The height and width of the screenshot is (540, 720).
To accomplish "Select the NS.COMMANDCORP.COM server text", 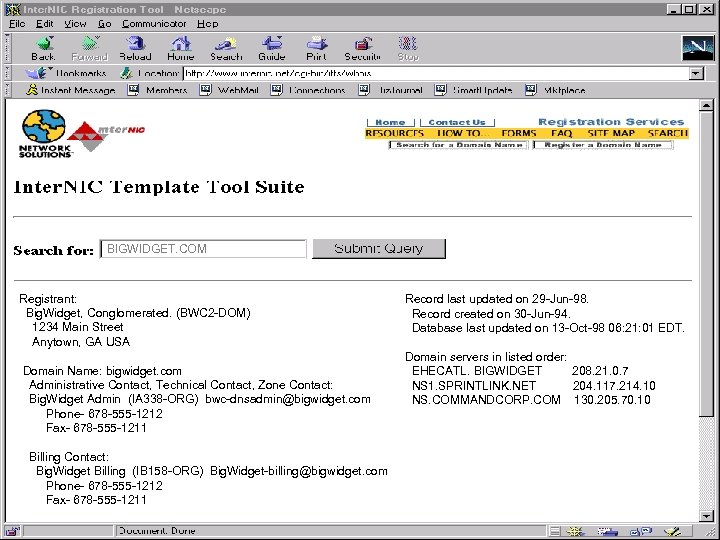I will tap(486, 399).
